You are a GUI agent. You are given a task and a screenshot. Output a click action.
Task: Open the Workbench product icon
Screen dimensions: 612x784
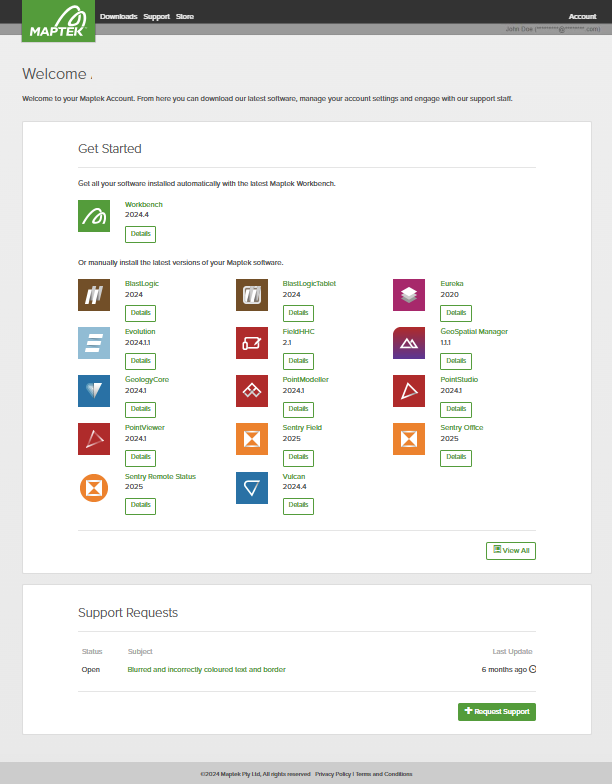click(94, 216)
